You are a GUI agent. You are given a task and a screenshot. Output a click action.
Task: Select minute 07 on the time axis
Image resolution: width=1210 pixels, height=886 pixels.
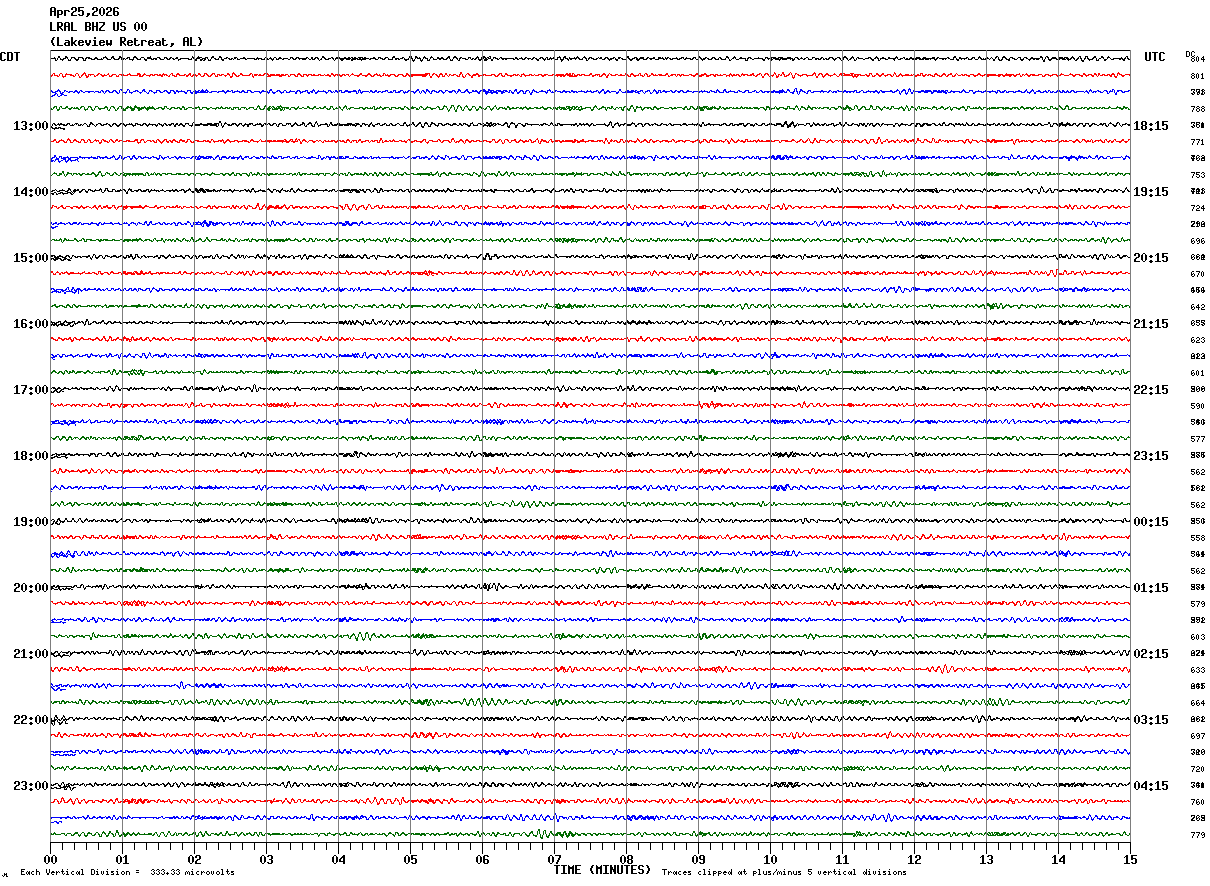pyautogui.click(x=554, y=859)
